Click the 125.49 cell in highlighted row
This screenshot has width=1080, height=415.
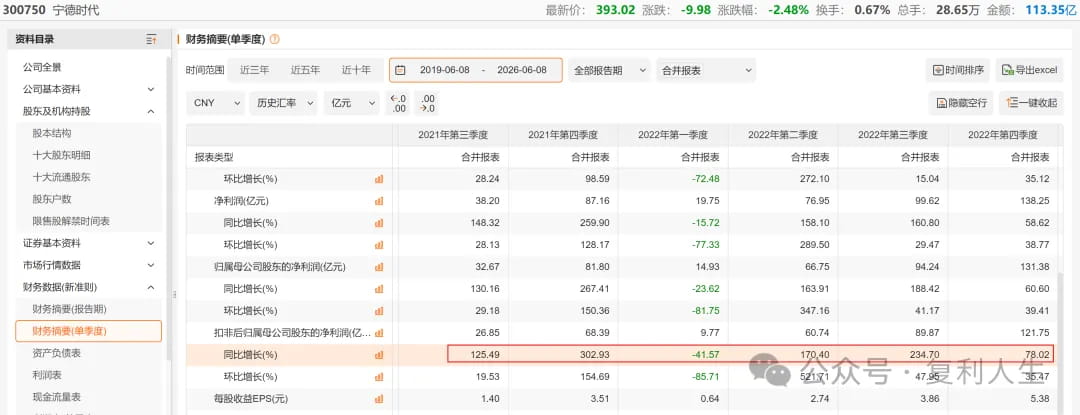[x=485, y=355]
